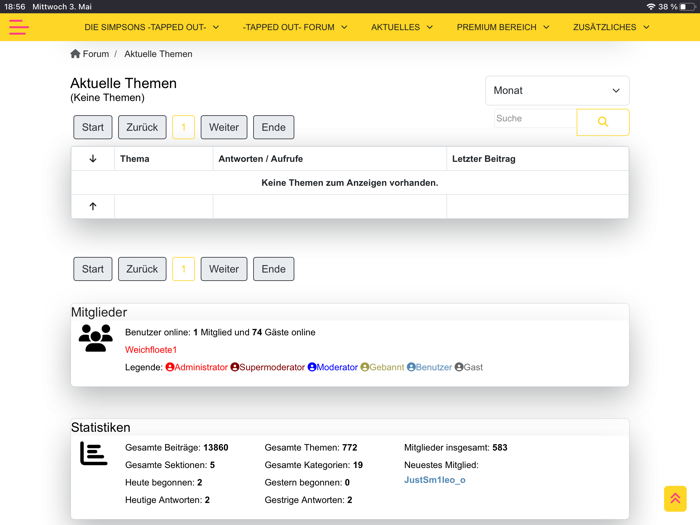Click the top Start pagination button
The image size is (700, 525).
tap(93, 127)
